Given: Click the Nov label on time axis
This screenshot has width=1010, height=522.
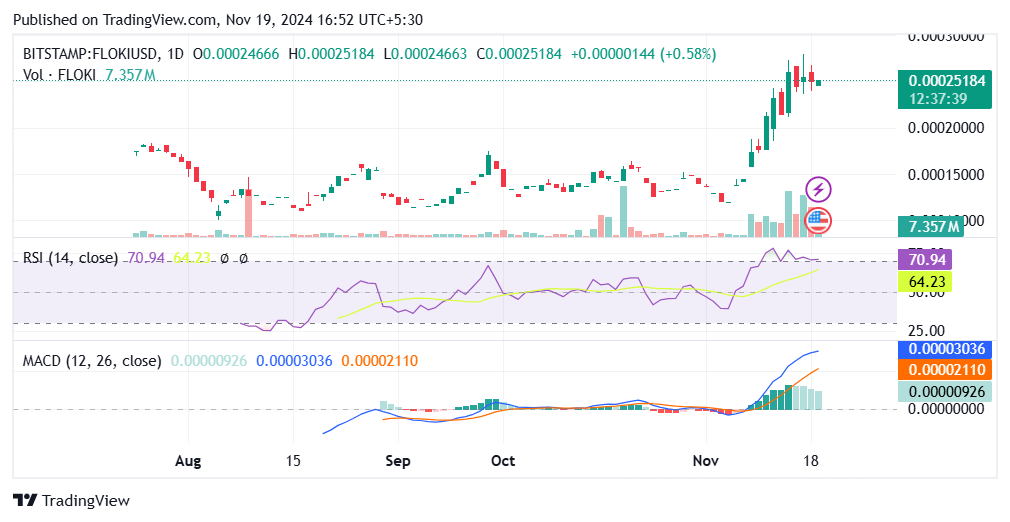Looking at the screenshot, I should tap(706, 461).
